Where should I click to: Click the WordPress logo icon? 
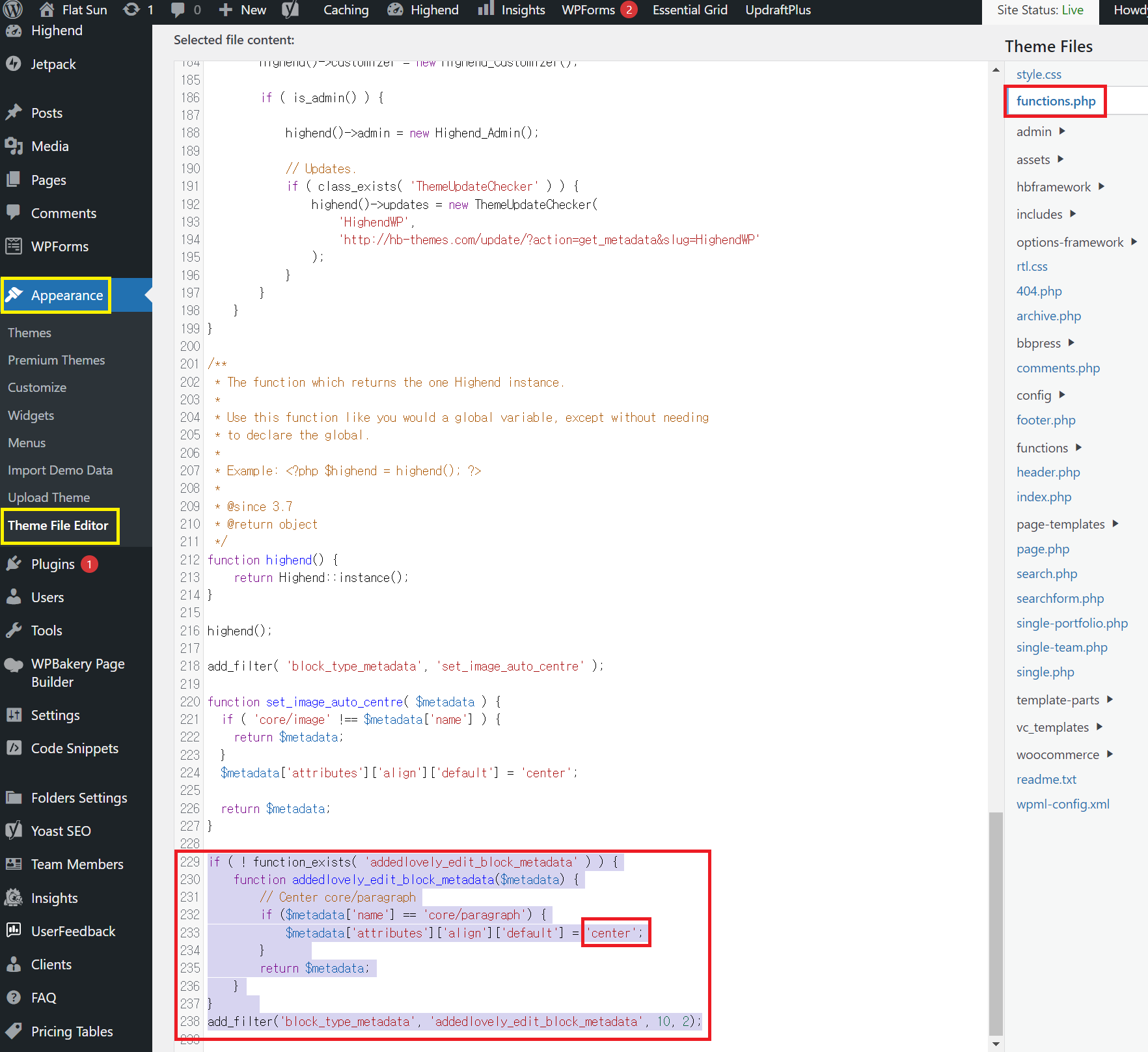click(13, 9)
